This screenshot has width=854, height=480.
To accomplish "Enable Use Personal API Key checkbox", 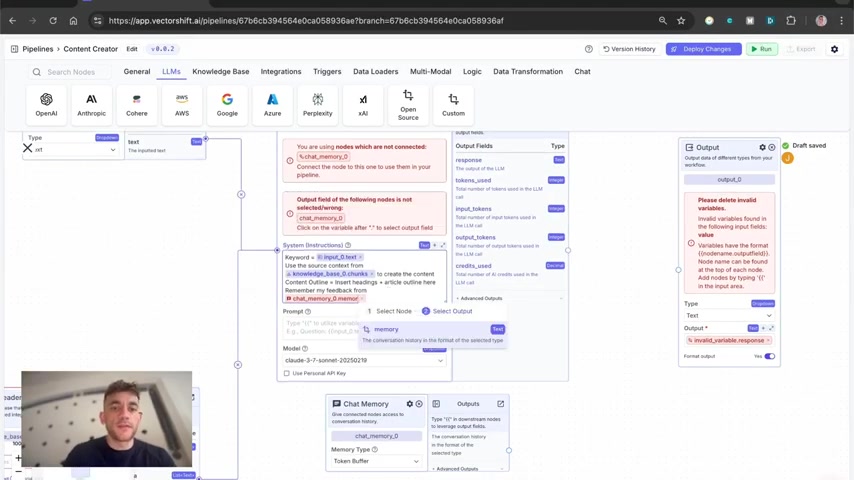I will [x=287, y=373].
